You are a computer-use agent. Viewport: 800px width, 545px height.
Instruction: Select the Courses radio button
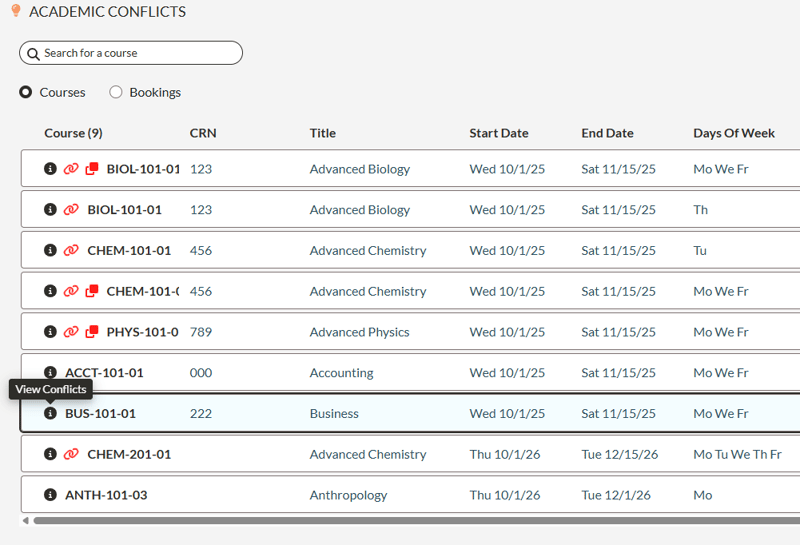26,92
